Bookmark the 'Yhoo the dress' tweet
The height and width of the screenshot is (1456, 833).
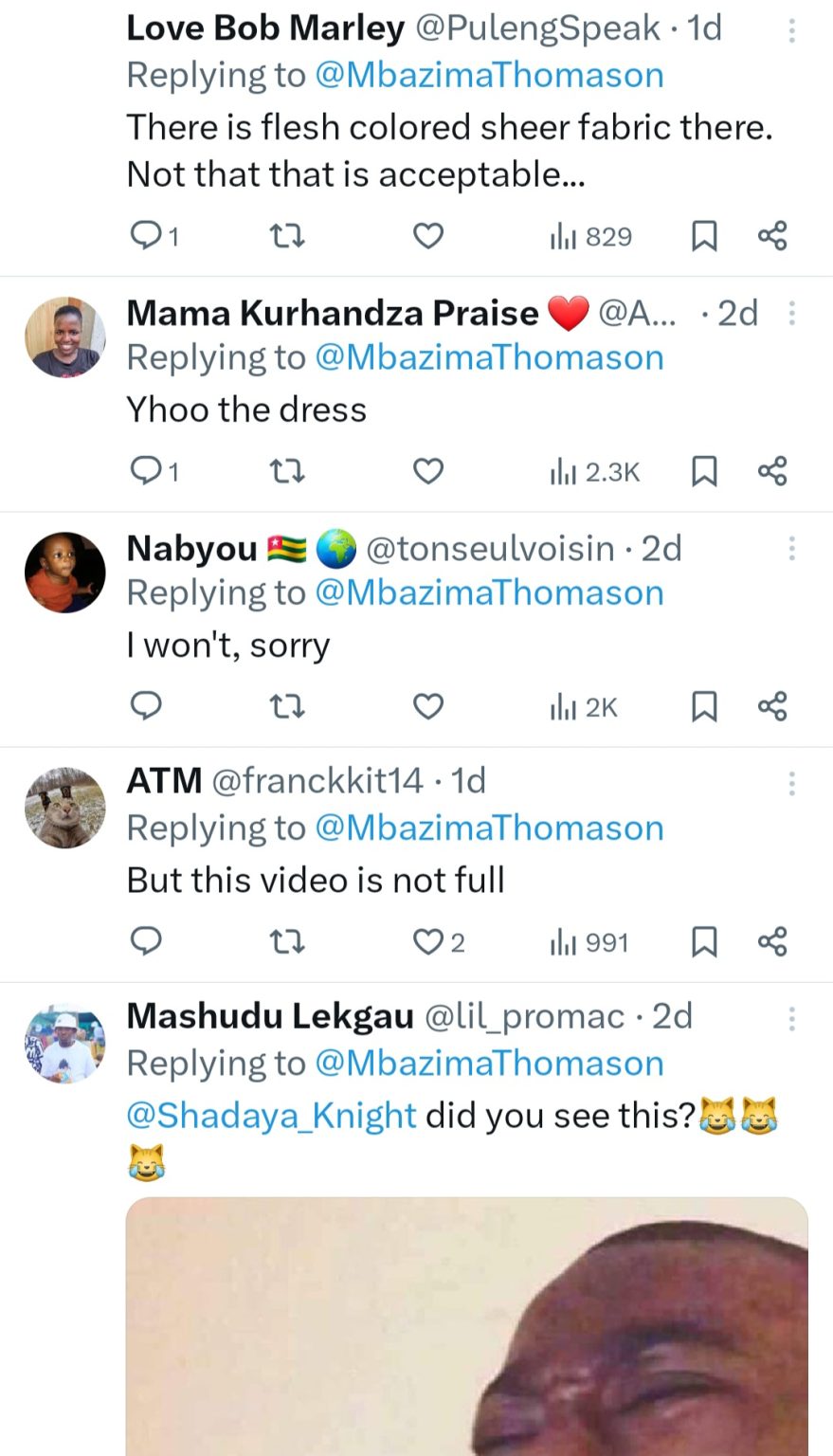[703, 471]
